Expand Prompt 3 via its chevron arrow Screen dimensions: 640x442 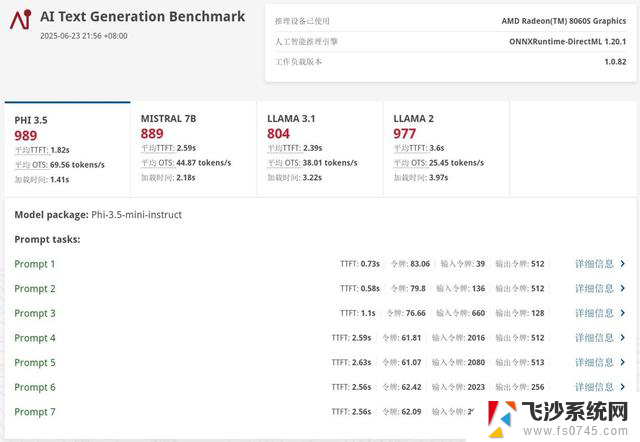coord(622,313)
